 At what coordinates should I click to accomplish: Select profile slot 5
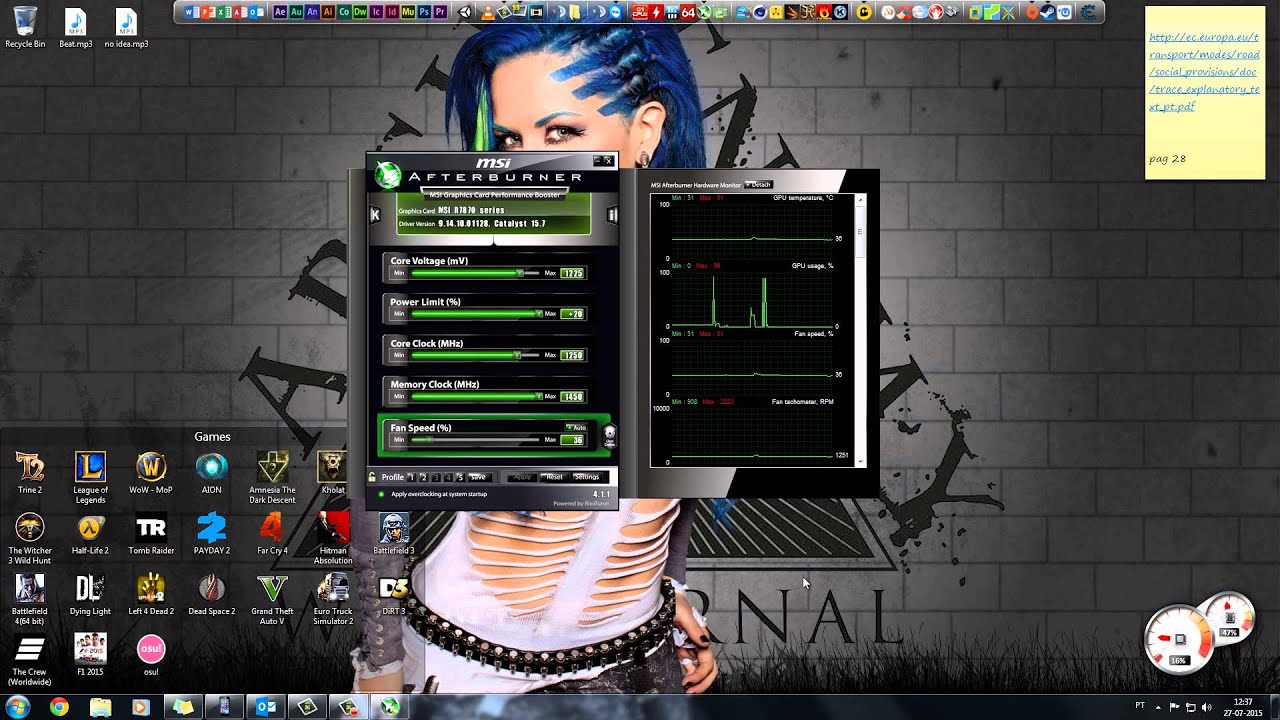[x=459, y=477]
